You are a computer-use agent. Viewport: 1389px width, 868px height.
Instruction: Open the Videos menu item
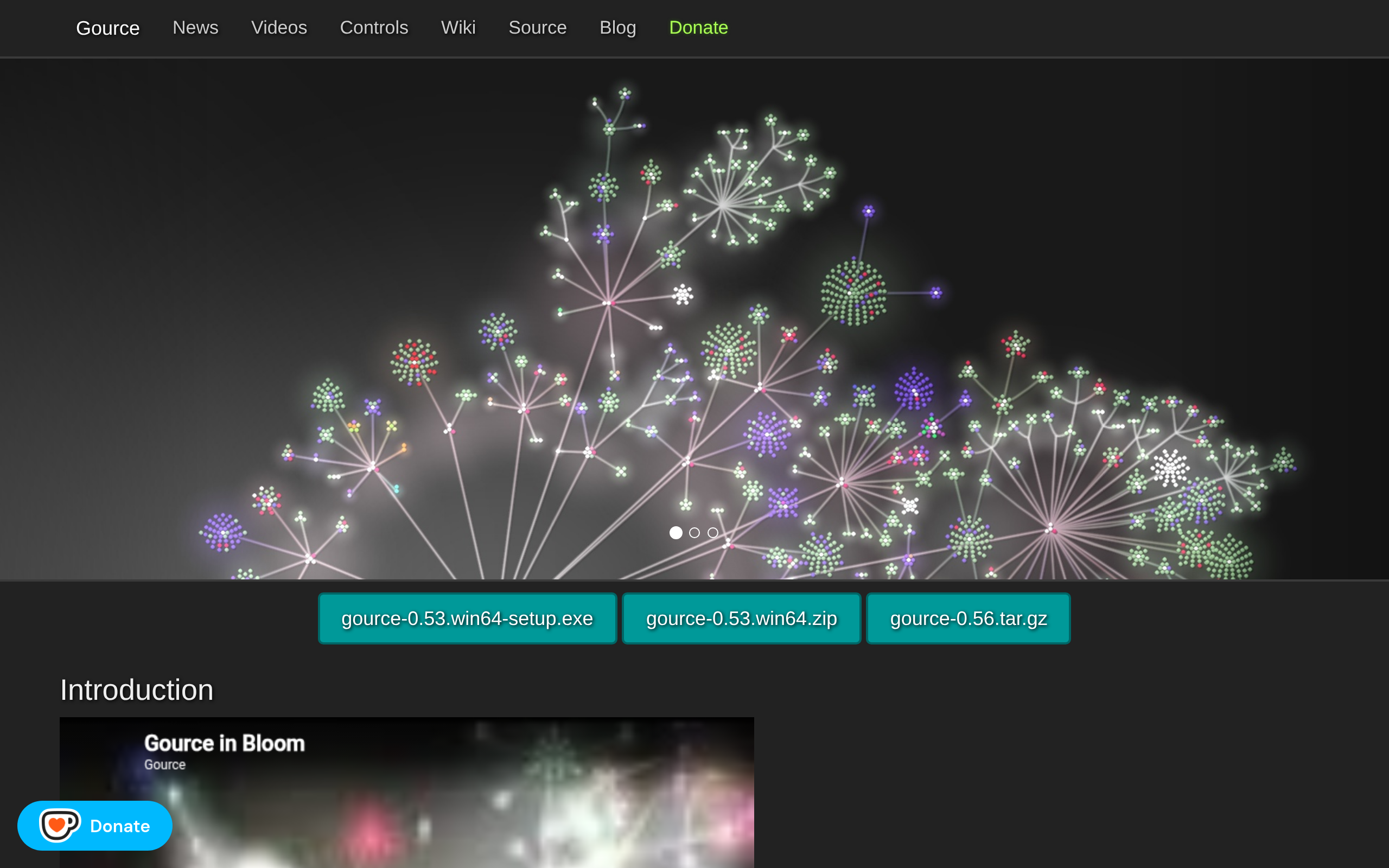coord(279,28)
